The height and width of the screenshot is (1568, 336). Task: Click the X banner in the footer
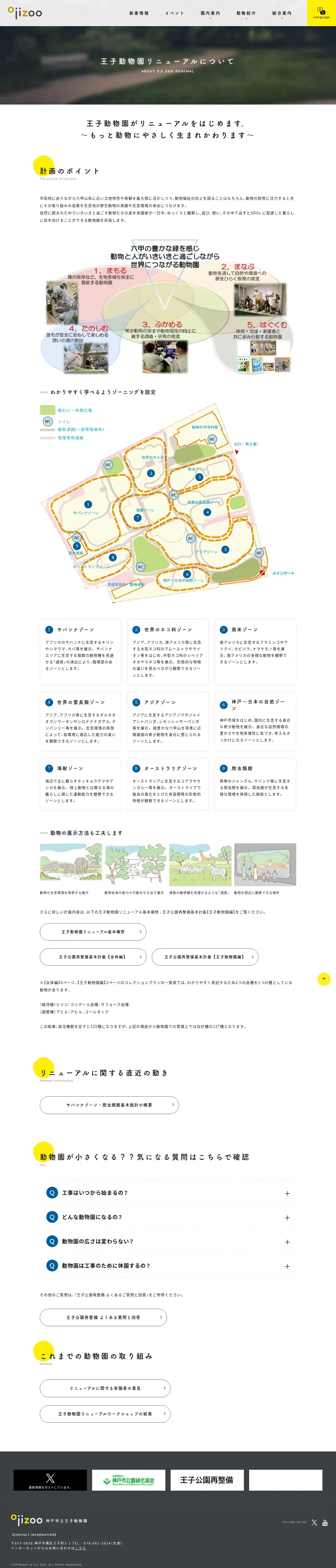(x=50, y=1480)
